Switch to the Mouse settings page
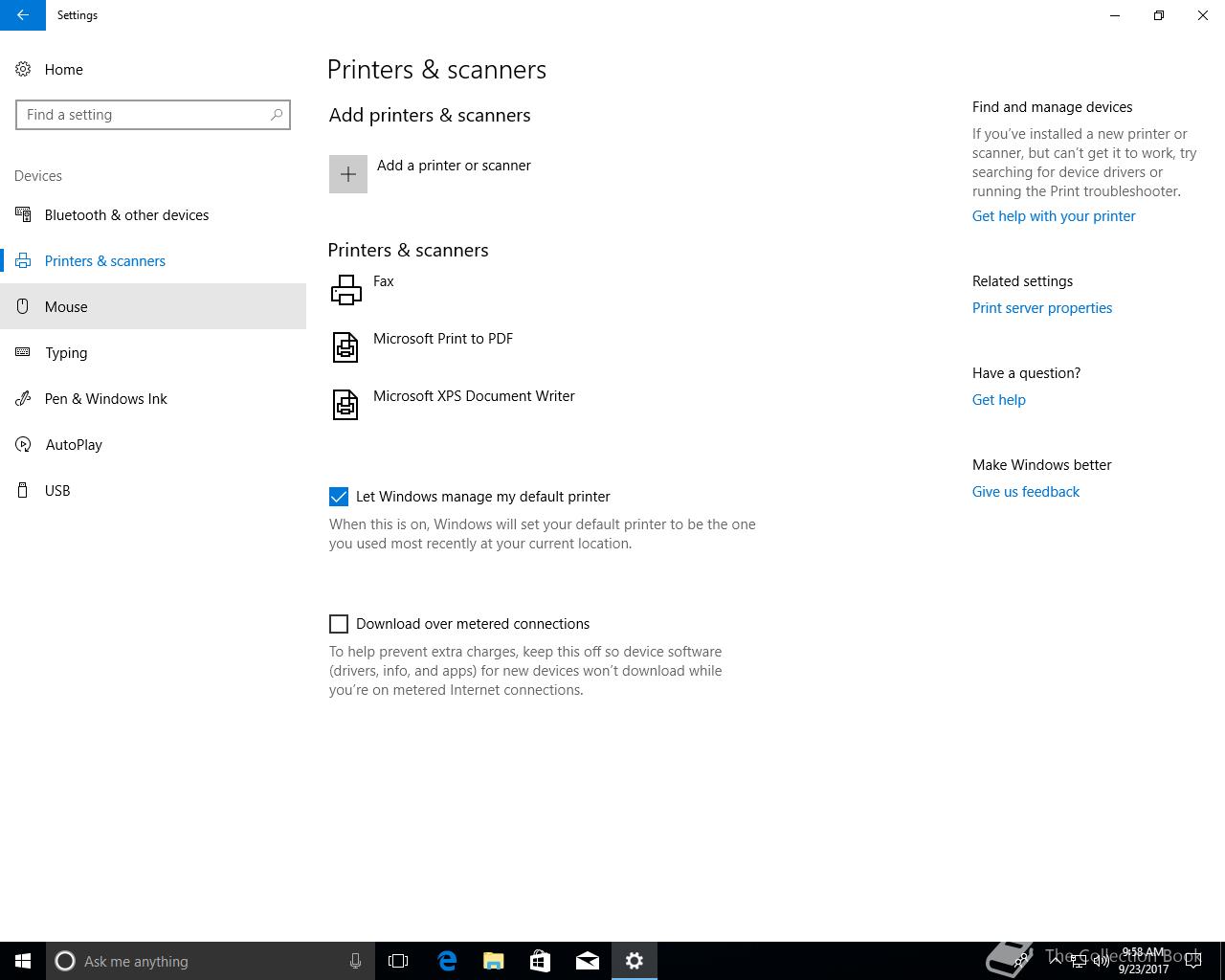 tap(153, 306)
